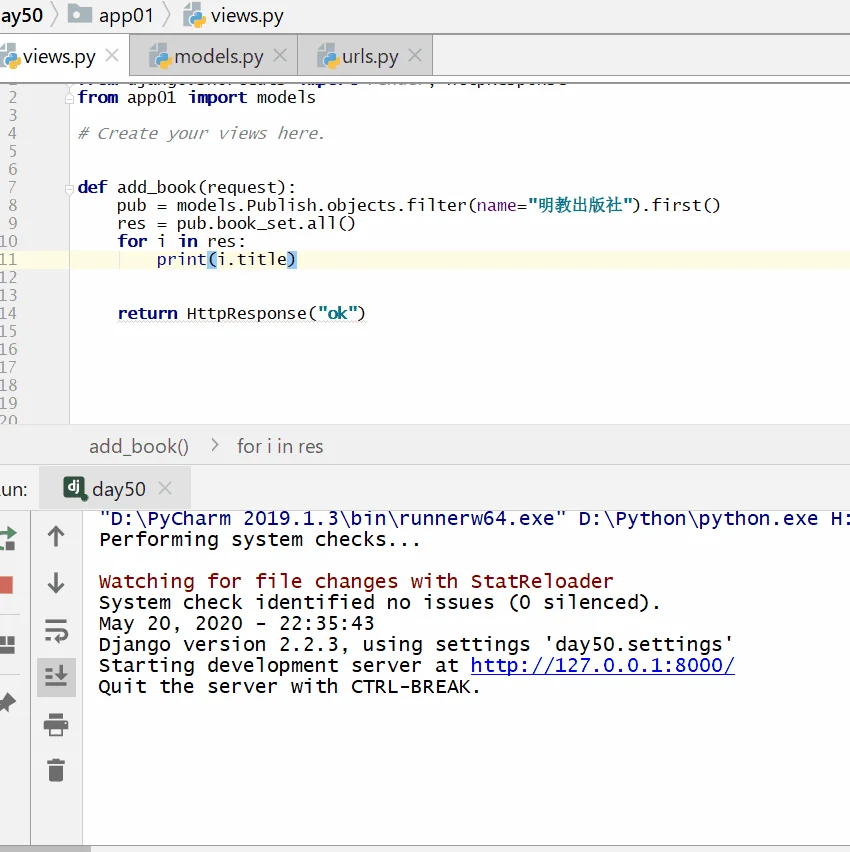
Task: Click the 'May 20, 2020 - 22:35:43' console line
Action: click(x=237, y=623)
